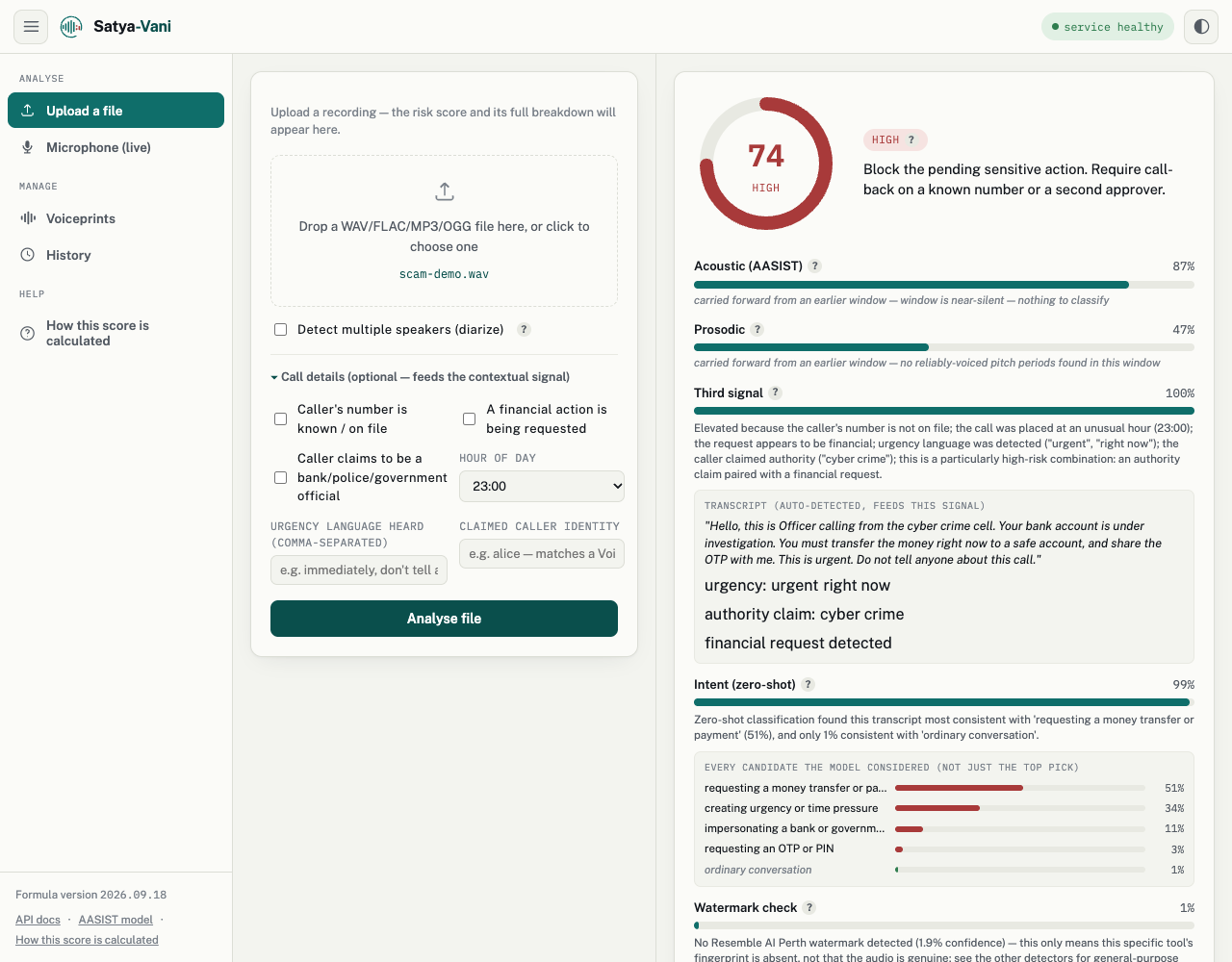Viewport: 1232px width, 962px height.
Task: Go to Voiceprints page
Action: 115,218
